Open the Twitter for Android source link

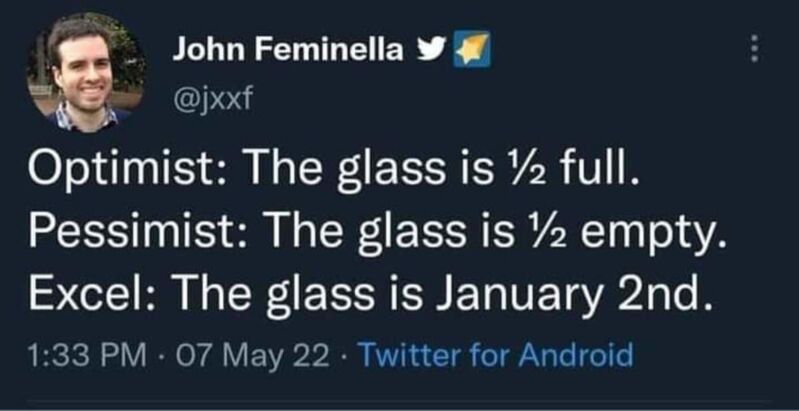tap(496, 354)
